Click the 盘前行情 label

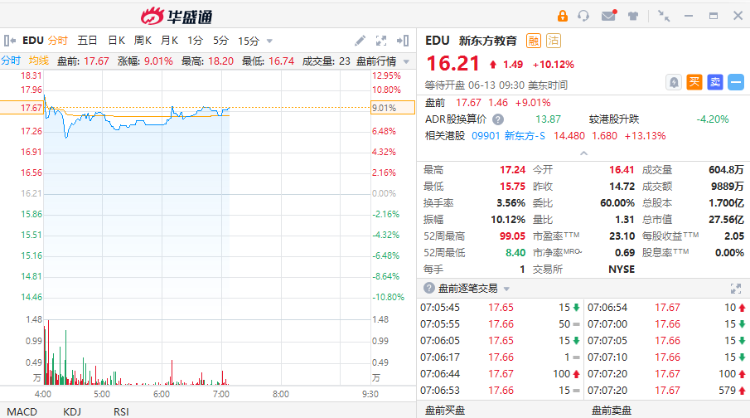pyautogui.click(x=376, y=61)
